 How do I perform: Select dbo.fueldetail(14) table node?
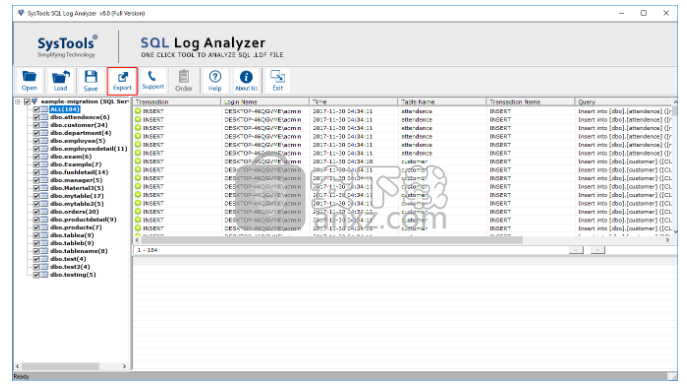[x=79, y=172]
